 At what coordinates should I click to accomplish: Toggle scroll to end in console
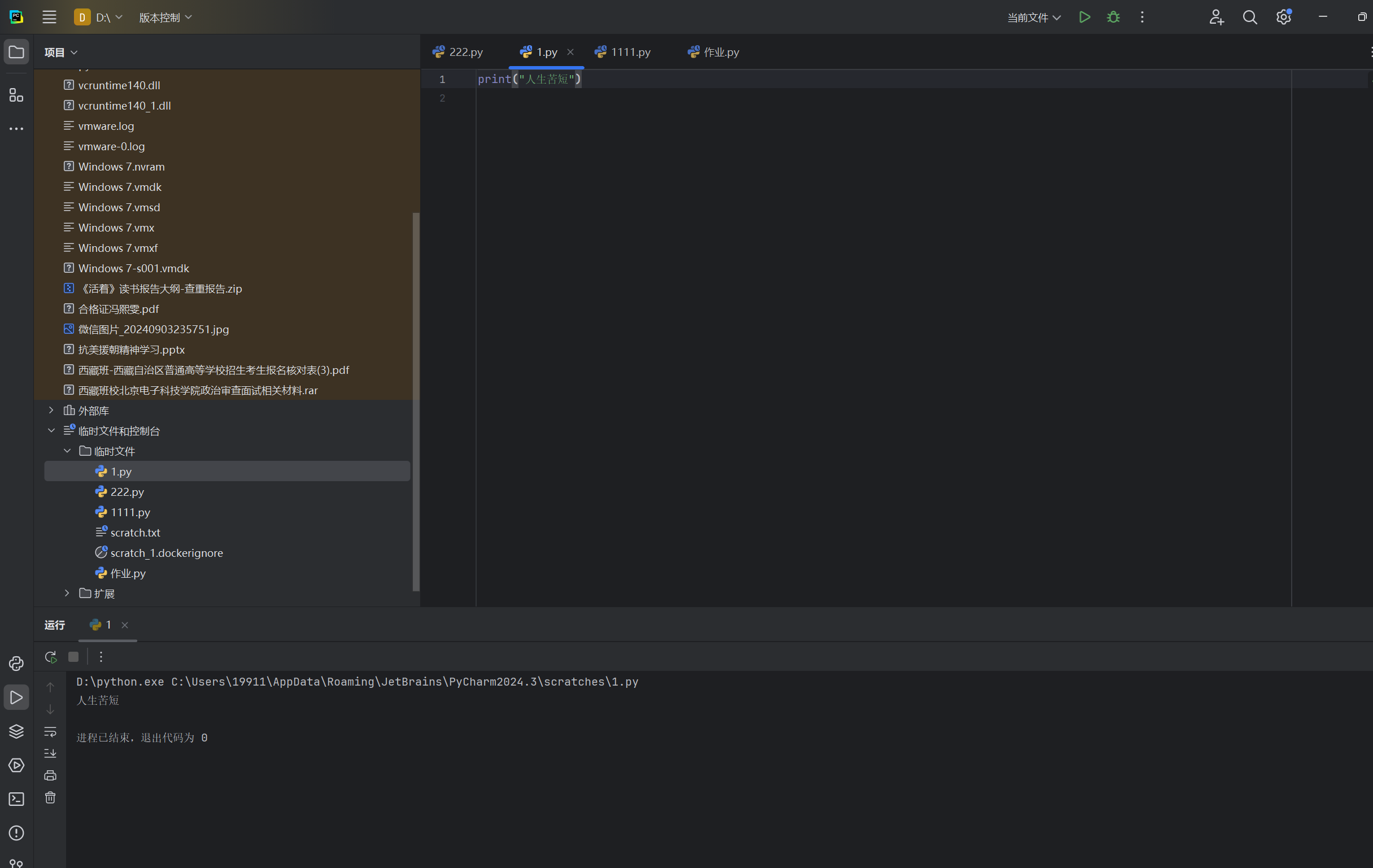(50, 753)
